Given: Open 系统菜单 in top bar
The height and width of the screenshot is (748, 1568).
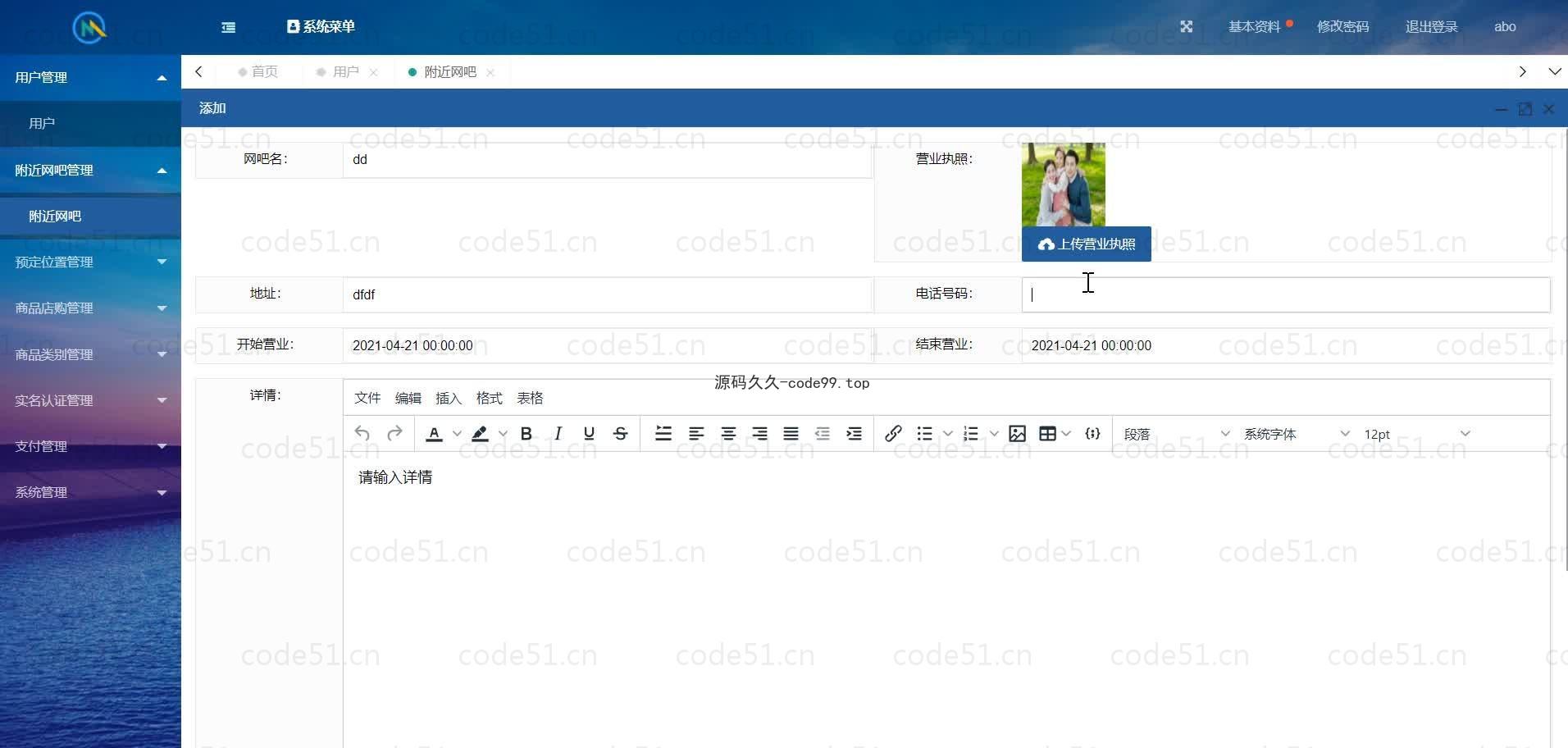Looking at the screenshot, I should [x=321, y=26].
